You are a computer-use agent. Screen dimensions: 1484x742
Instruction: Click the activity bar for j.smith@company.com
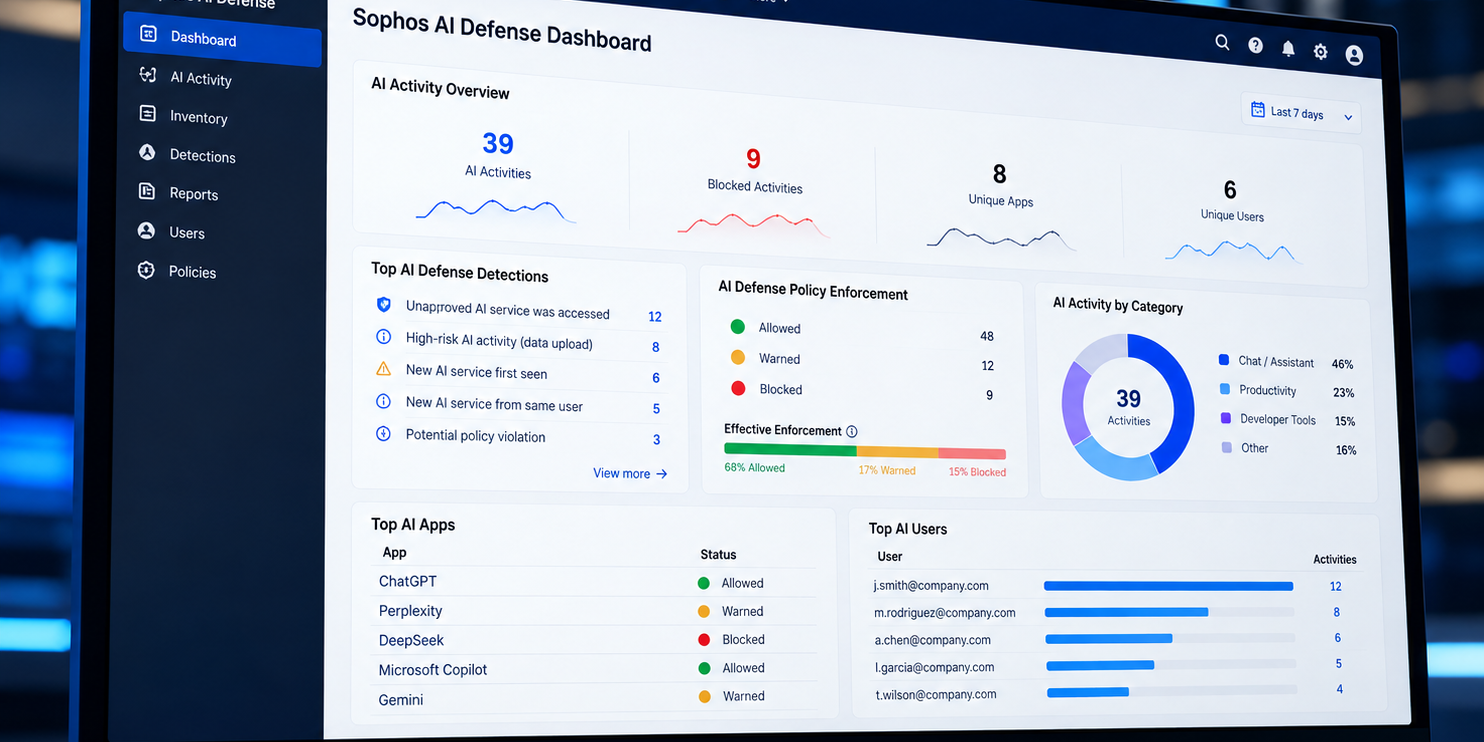click(1168, 586)
